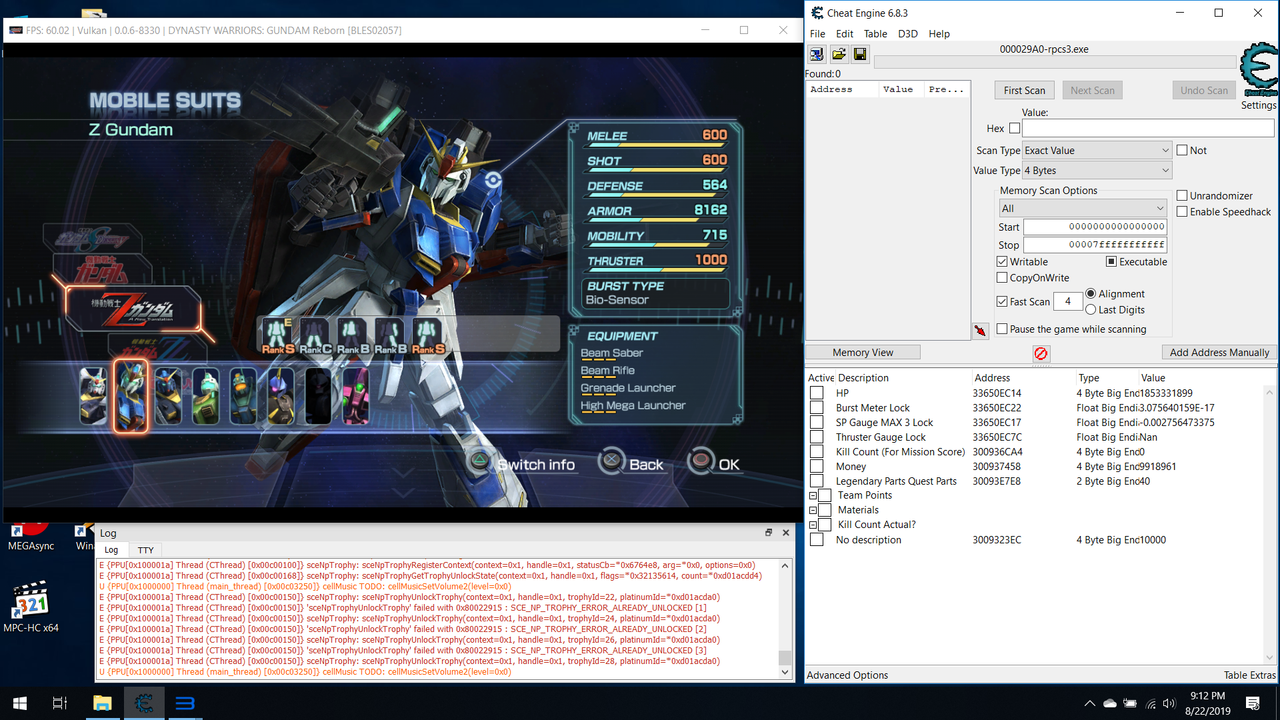Focus the Value input field
Image resolution: width=1280 pixels, height=720 pixels.
1147,127
